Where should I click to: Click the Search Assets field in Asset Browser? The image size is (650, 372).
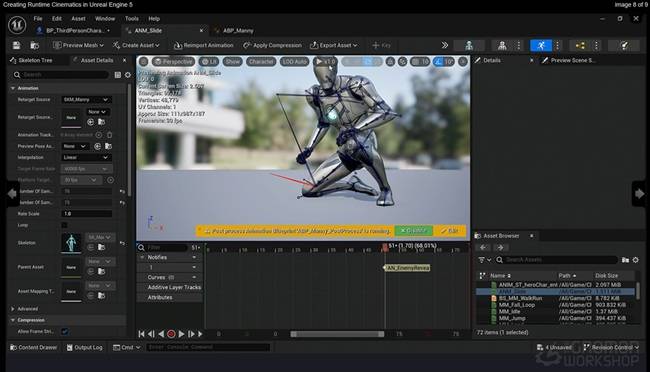pyautogui.click(x=556, y=260)
